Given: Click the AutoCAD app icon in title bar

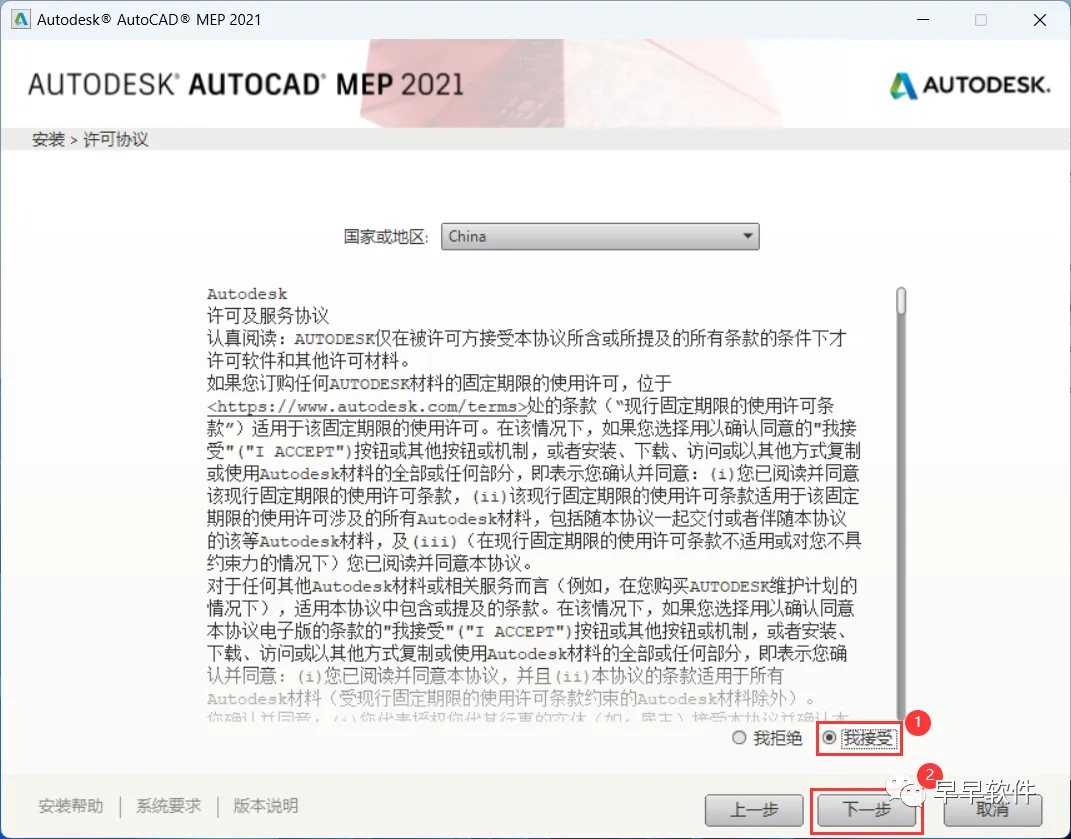Looking at the screenshot, I should 21,20.
